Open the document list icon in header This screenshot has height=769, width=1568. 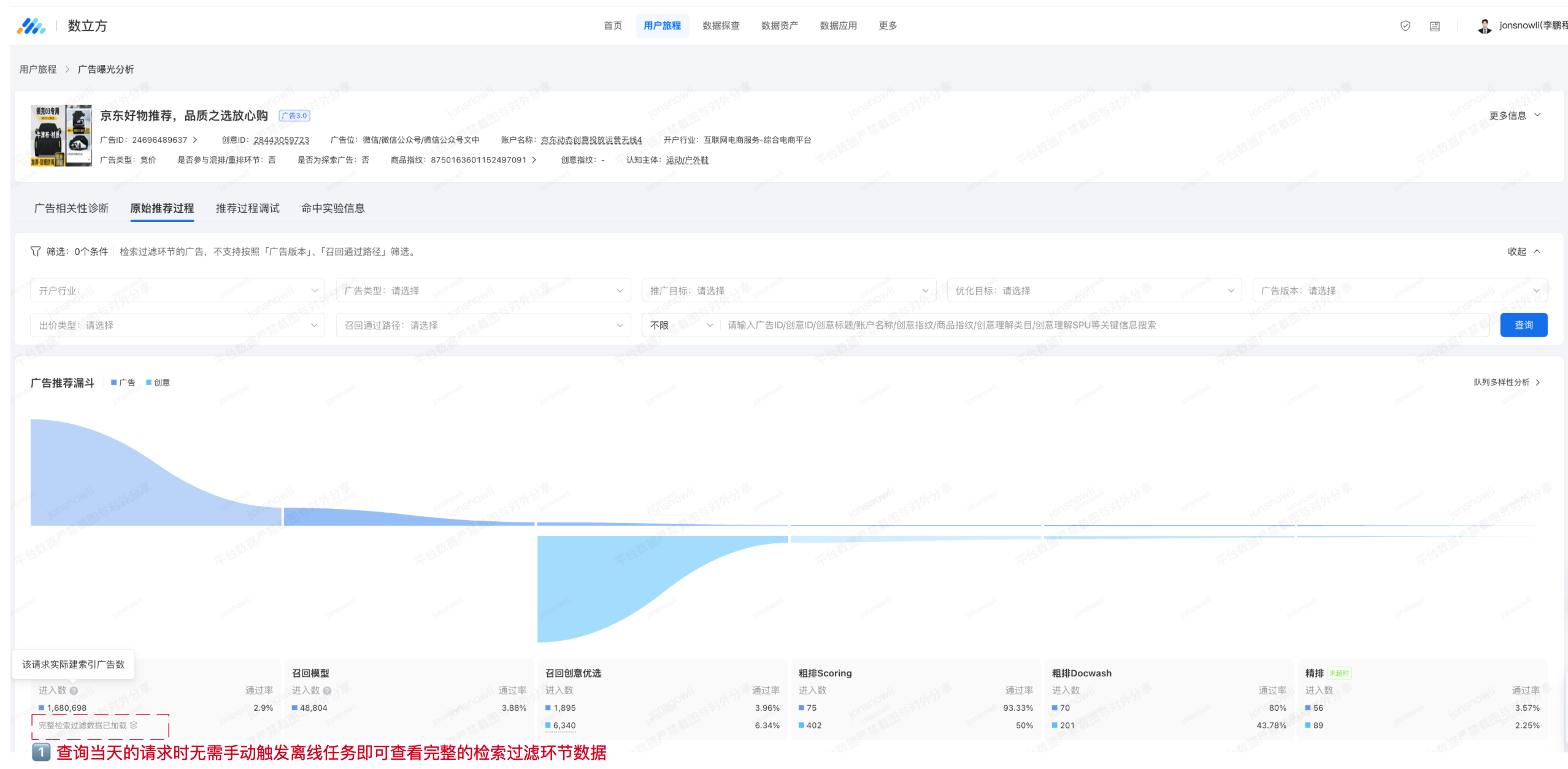[x=1434, y=26]
